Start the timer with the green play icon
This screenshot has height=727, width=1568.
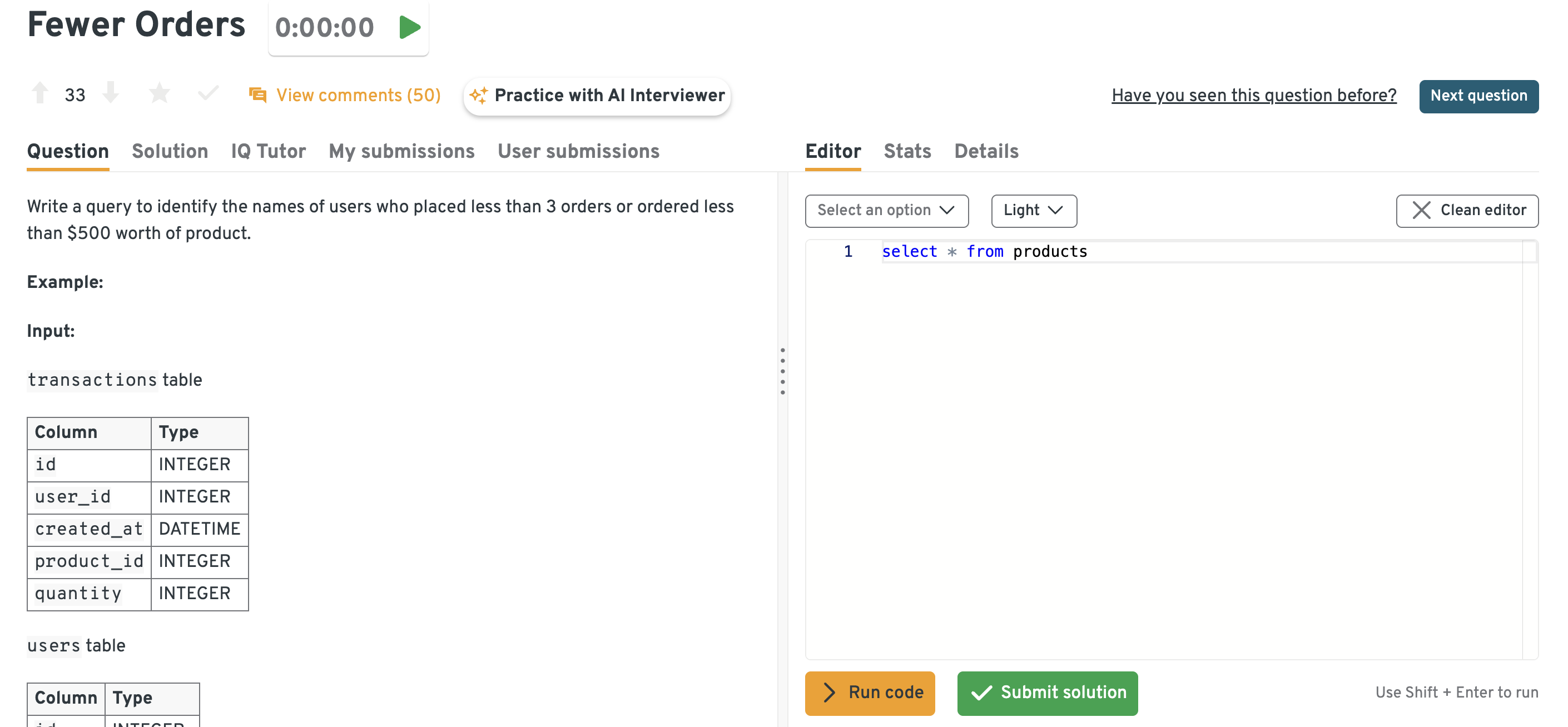[x=409, y=27]
